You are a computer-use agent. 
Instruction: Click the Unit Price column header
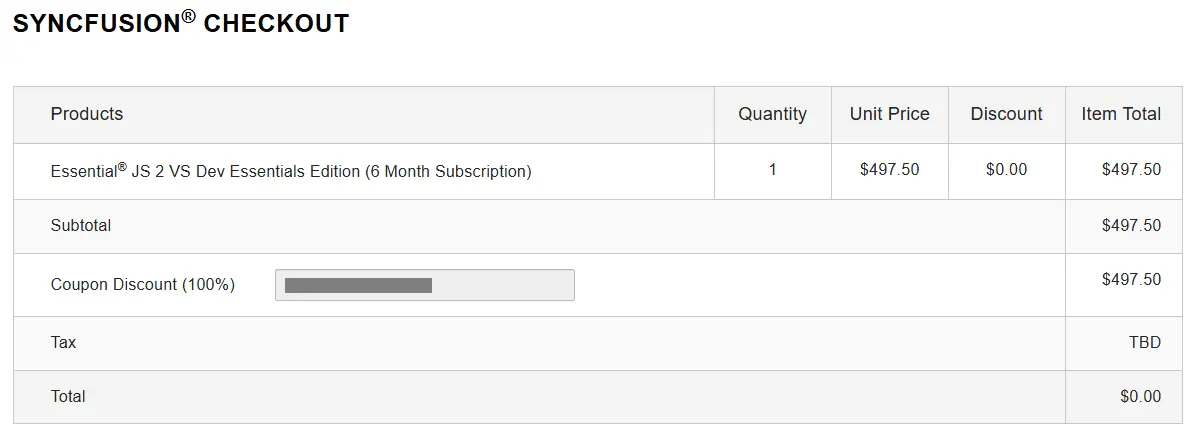coord(889,114)
